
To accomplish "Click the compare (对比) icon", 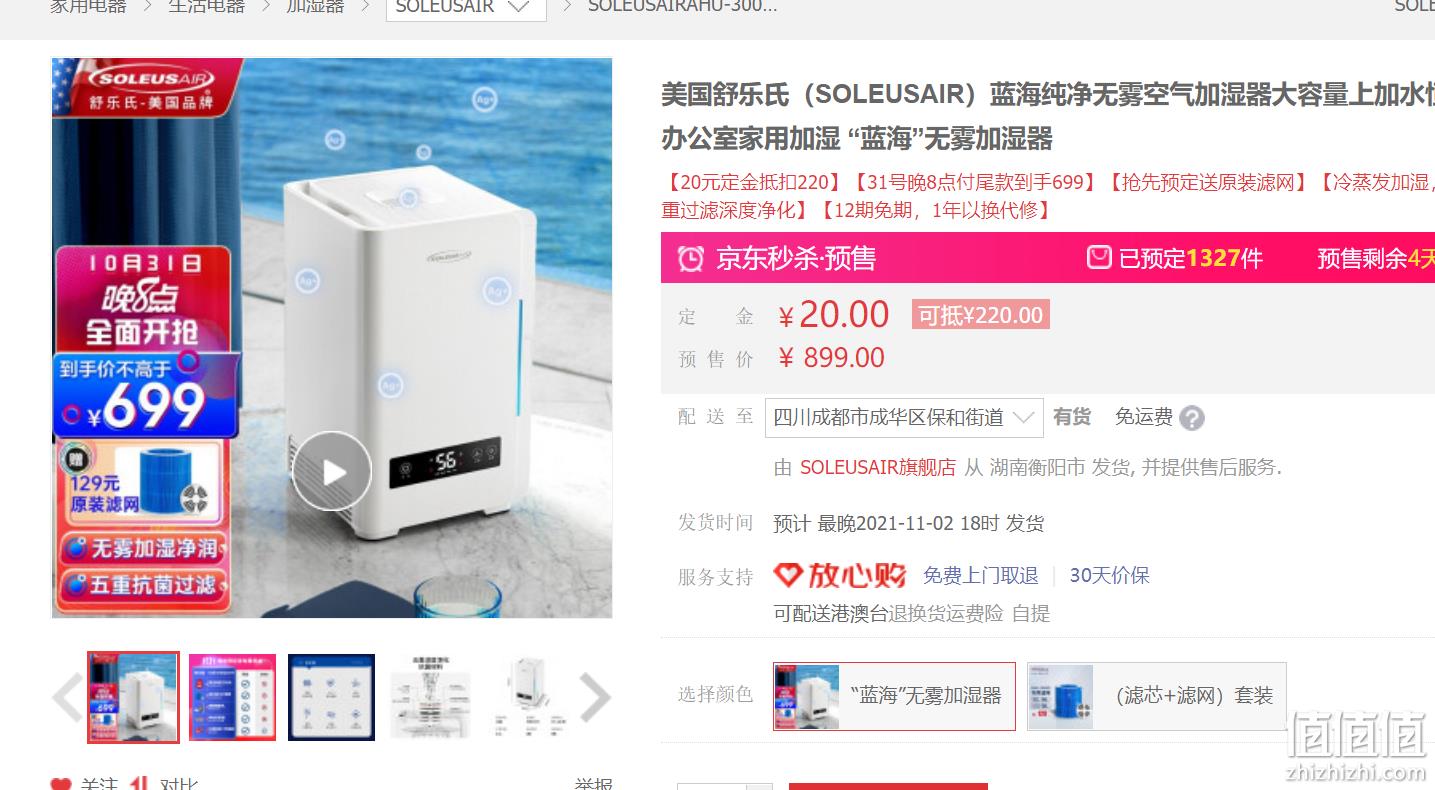I will coord(140,784).
